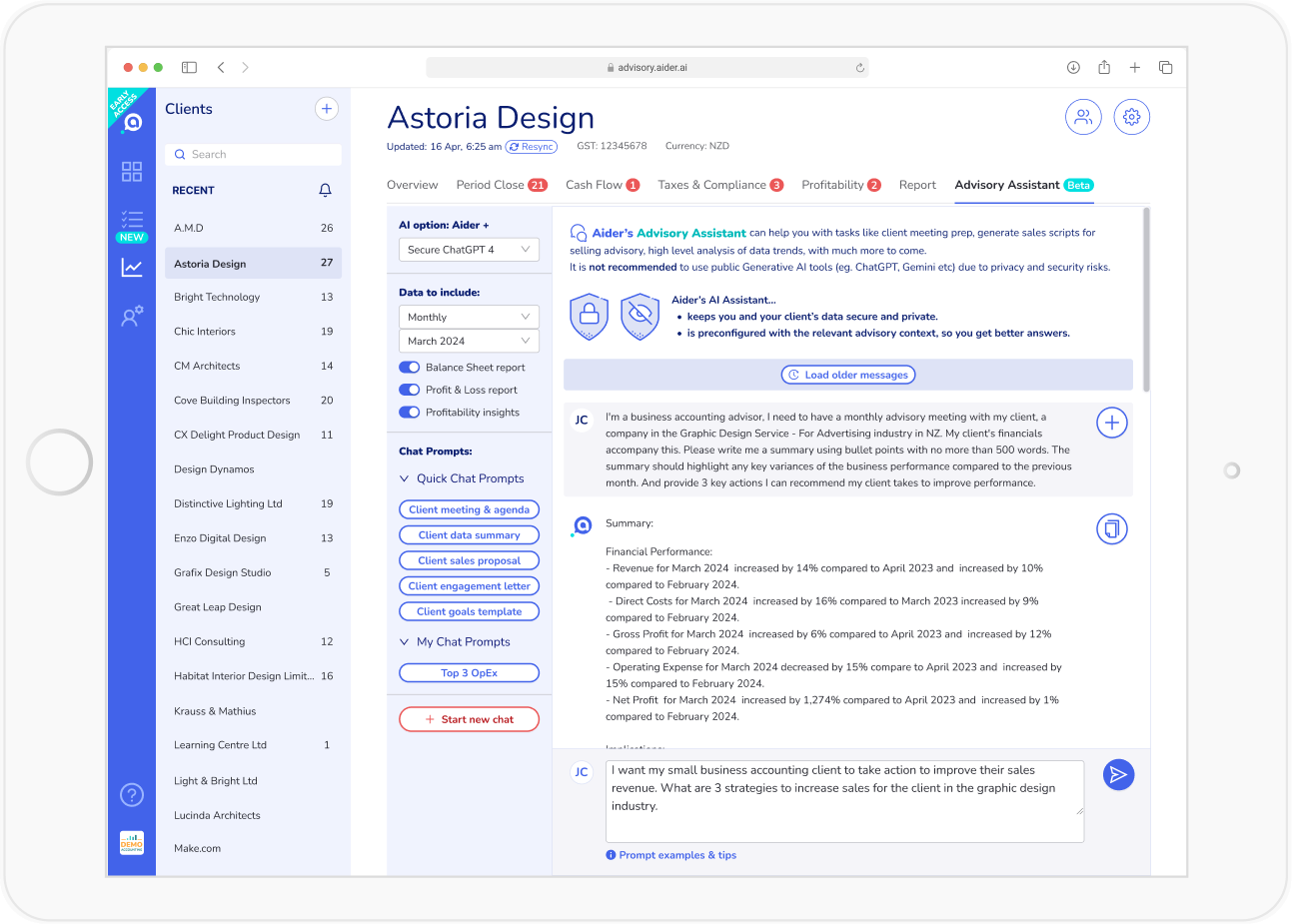
Task: Add a new client with the plus icon
Action: [326, 108]
